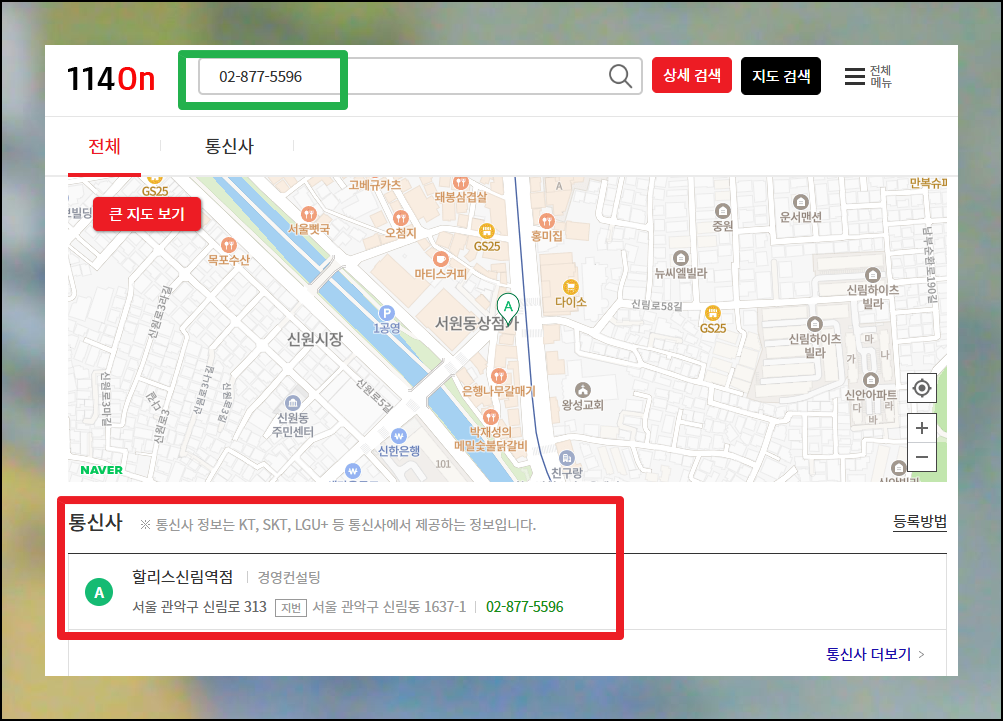Screen dimensions: 1003x721
Task: Click the 다이소 store map icon
Action: [571, 287]
